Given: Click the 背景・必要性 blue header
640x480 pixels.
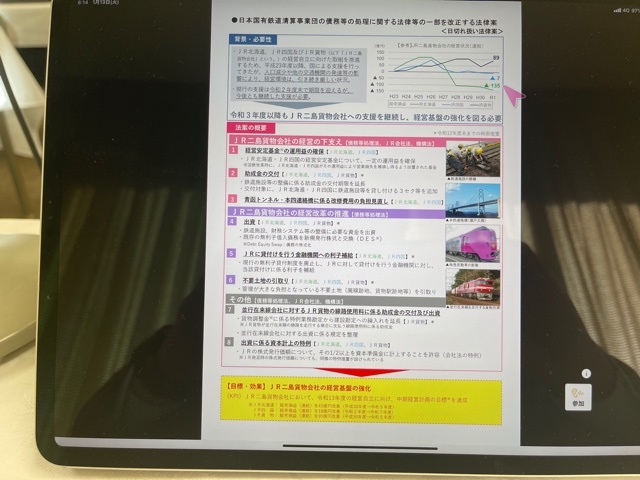Looking at the screenshot, I should [x=253, y=40].
